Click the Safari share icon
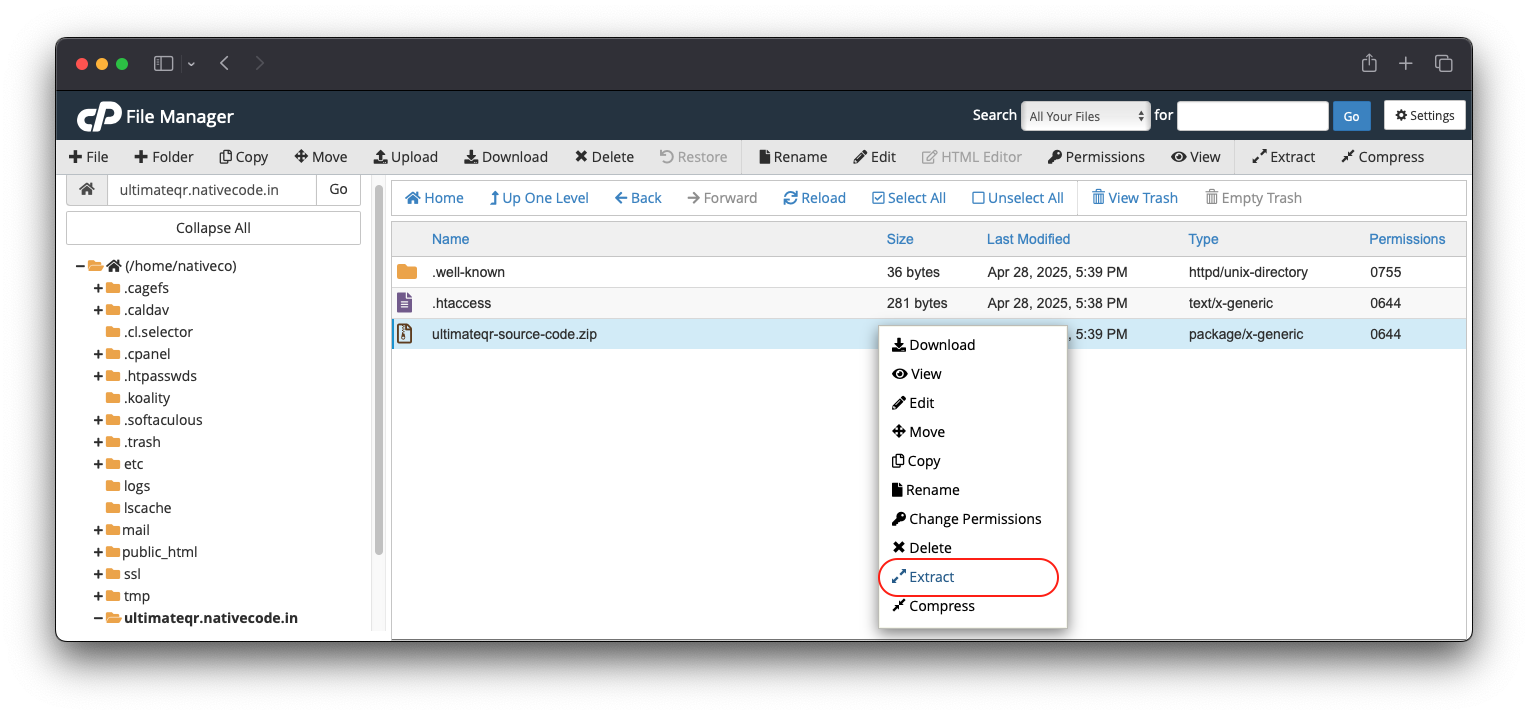Screen dimensions: 1528x715 coord(1369,63)
